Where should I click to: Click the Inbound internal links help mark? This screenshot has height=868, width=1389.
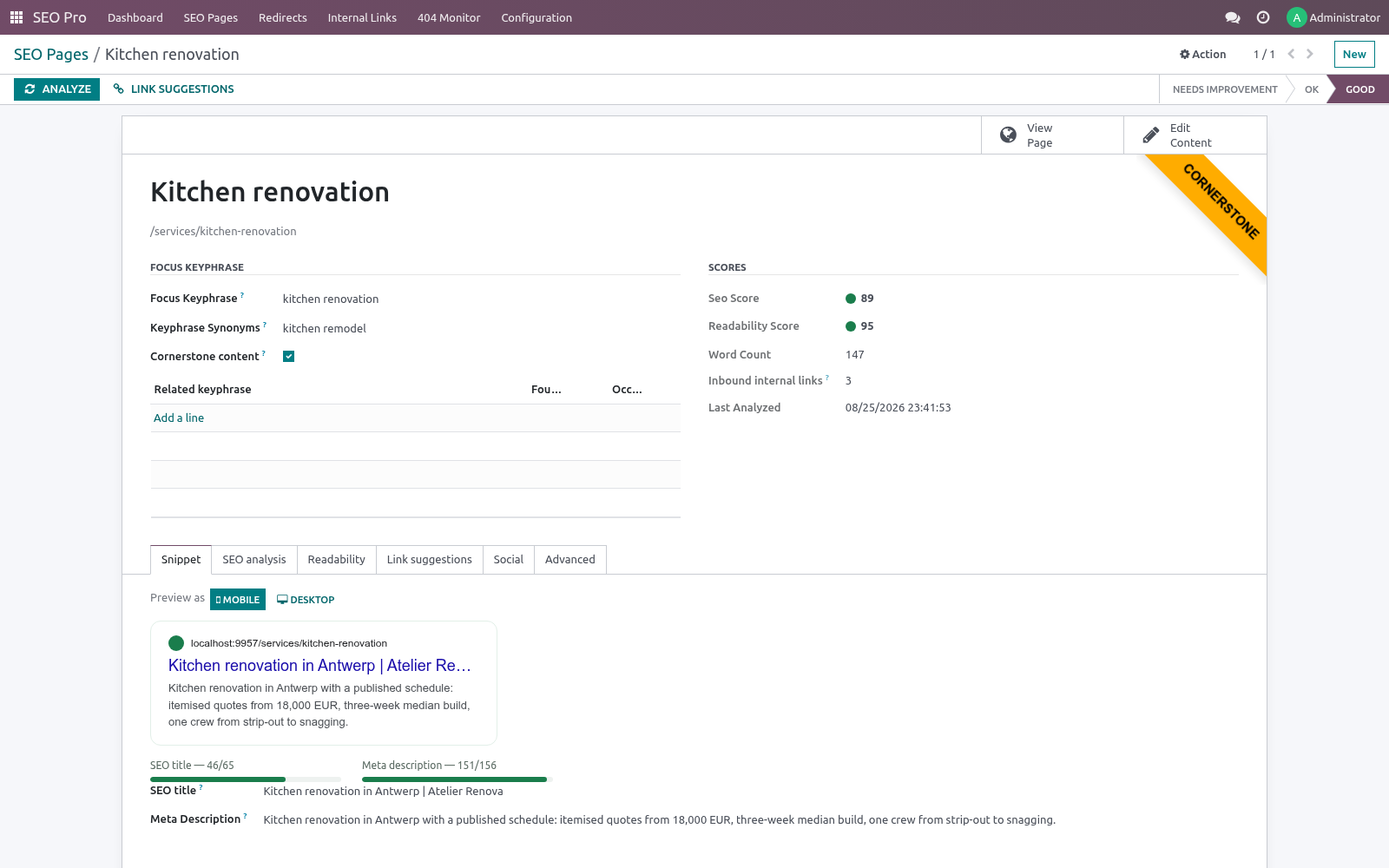pos(827,378)
